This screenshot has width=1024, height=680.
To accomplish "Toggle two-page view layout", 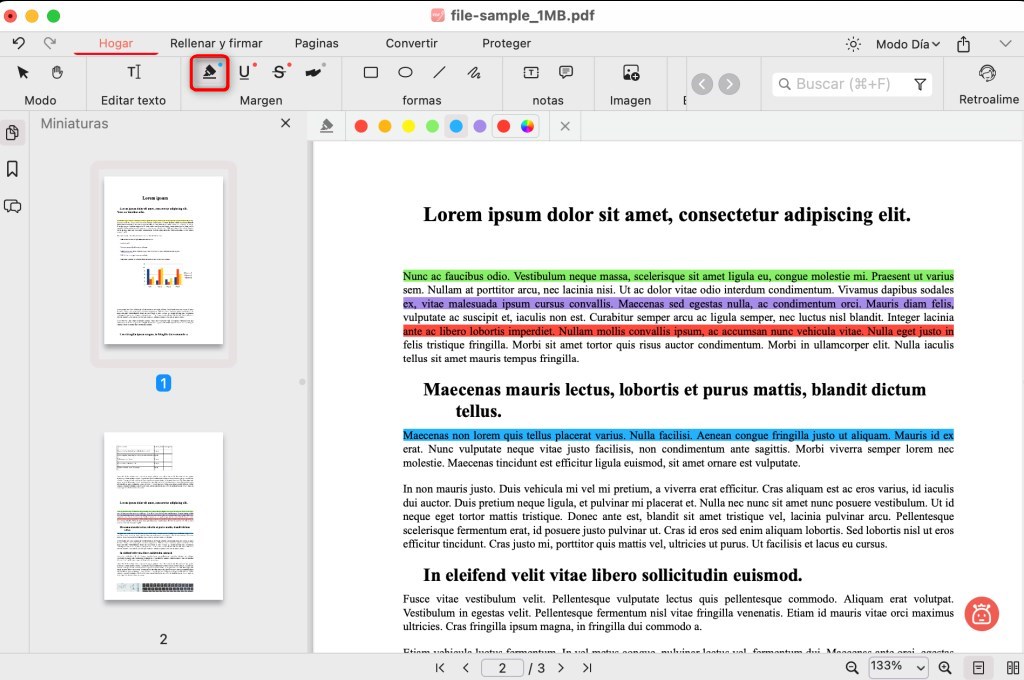I will pyautogui.click(x=1009, y=667).
